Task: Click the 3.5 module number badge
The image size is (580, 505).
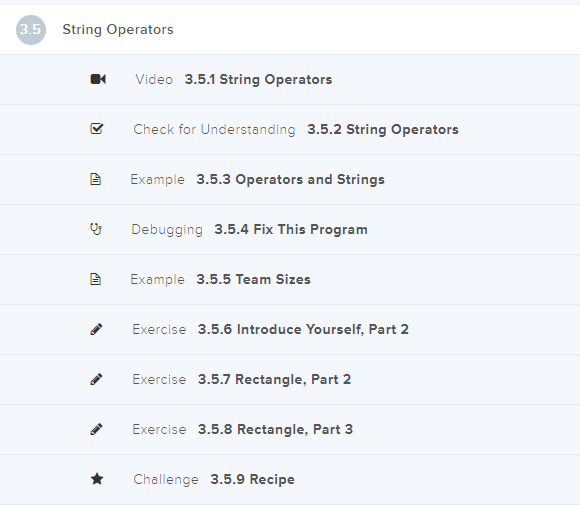Action: (31, 30)
